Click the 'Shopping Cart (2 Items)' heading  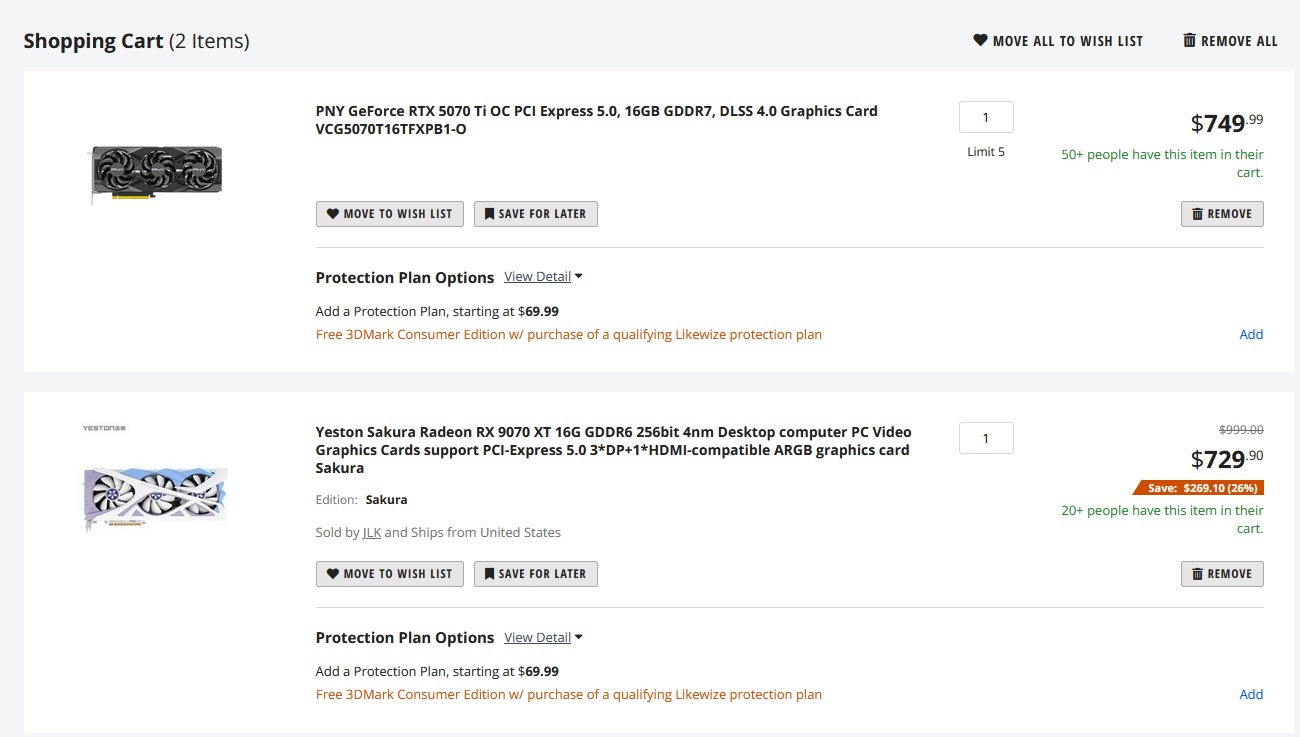136,41
